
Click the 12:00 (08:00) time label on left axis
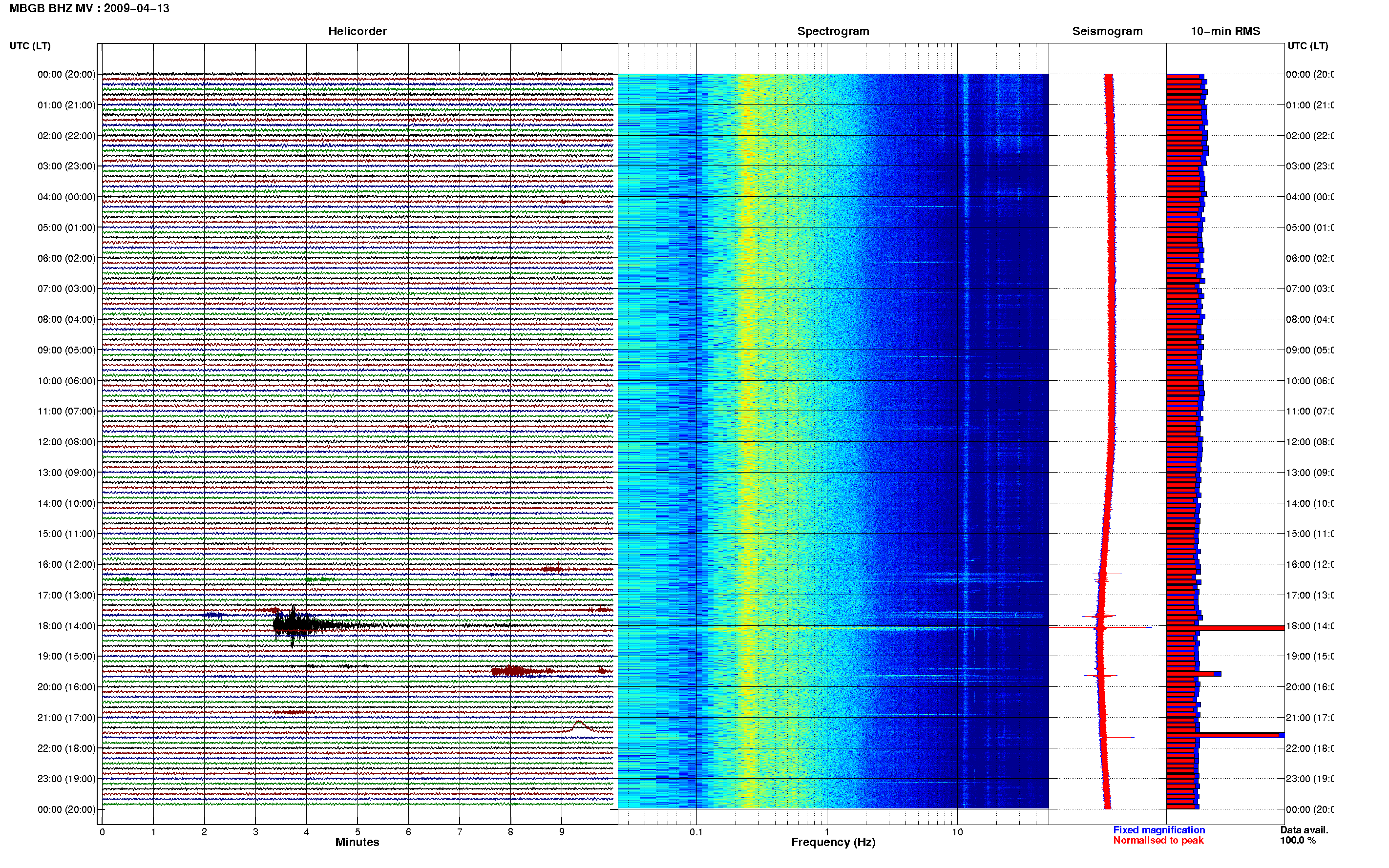click(x=66, y=442)
